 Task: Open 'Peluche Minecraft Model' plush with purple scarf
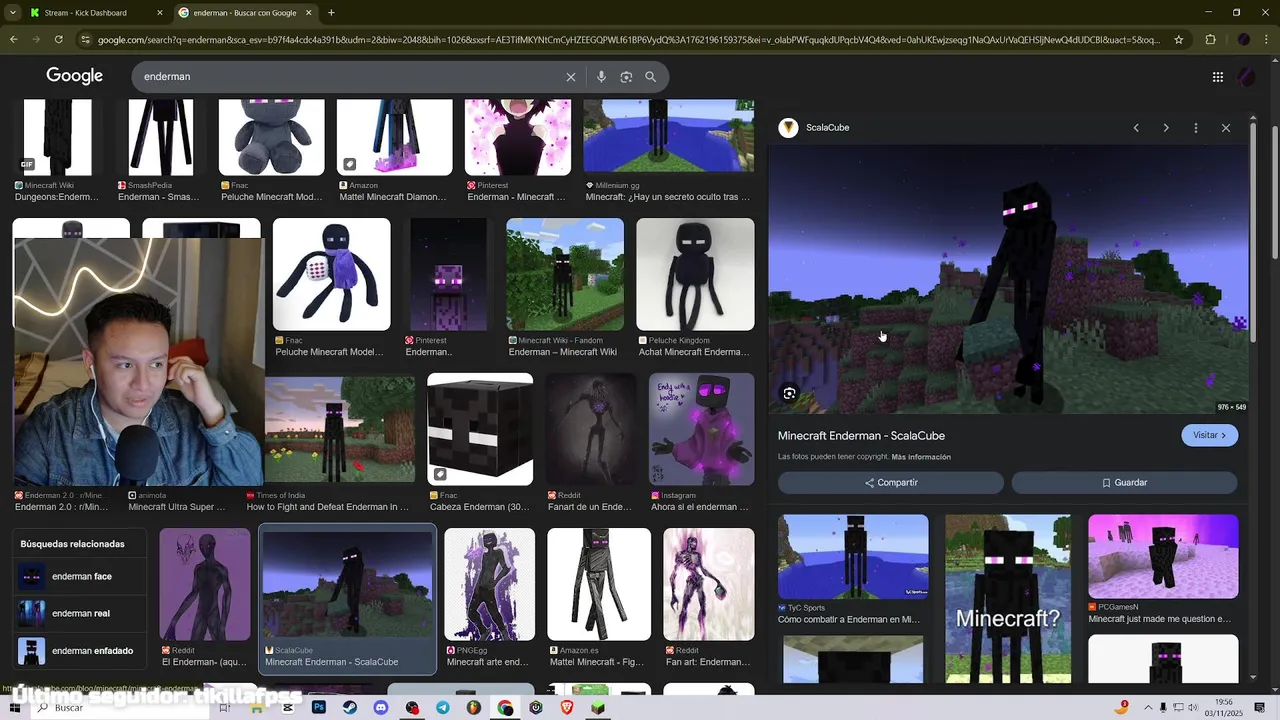pyautogui.click(x=331, y=274)
